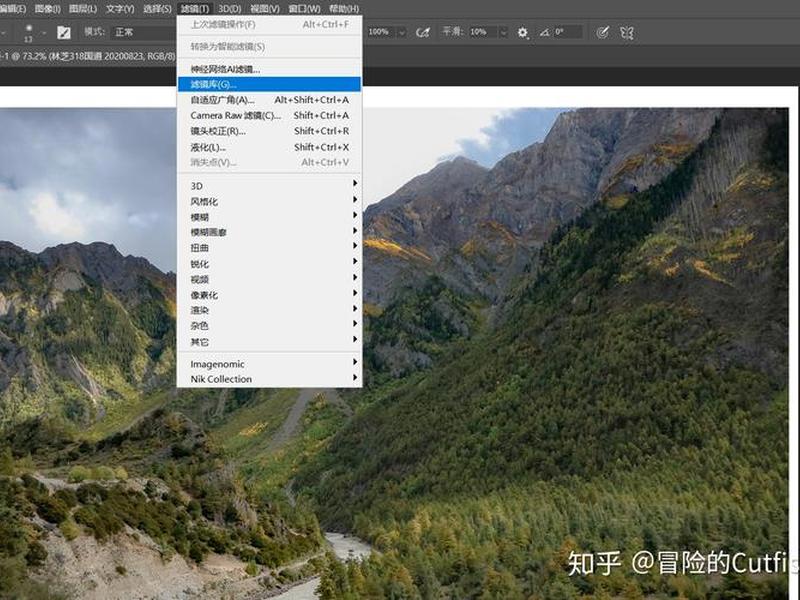Viewport: 800px width, 600px height.
Task: Expand the 3D filter submenu
Action: coord(269,186)
